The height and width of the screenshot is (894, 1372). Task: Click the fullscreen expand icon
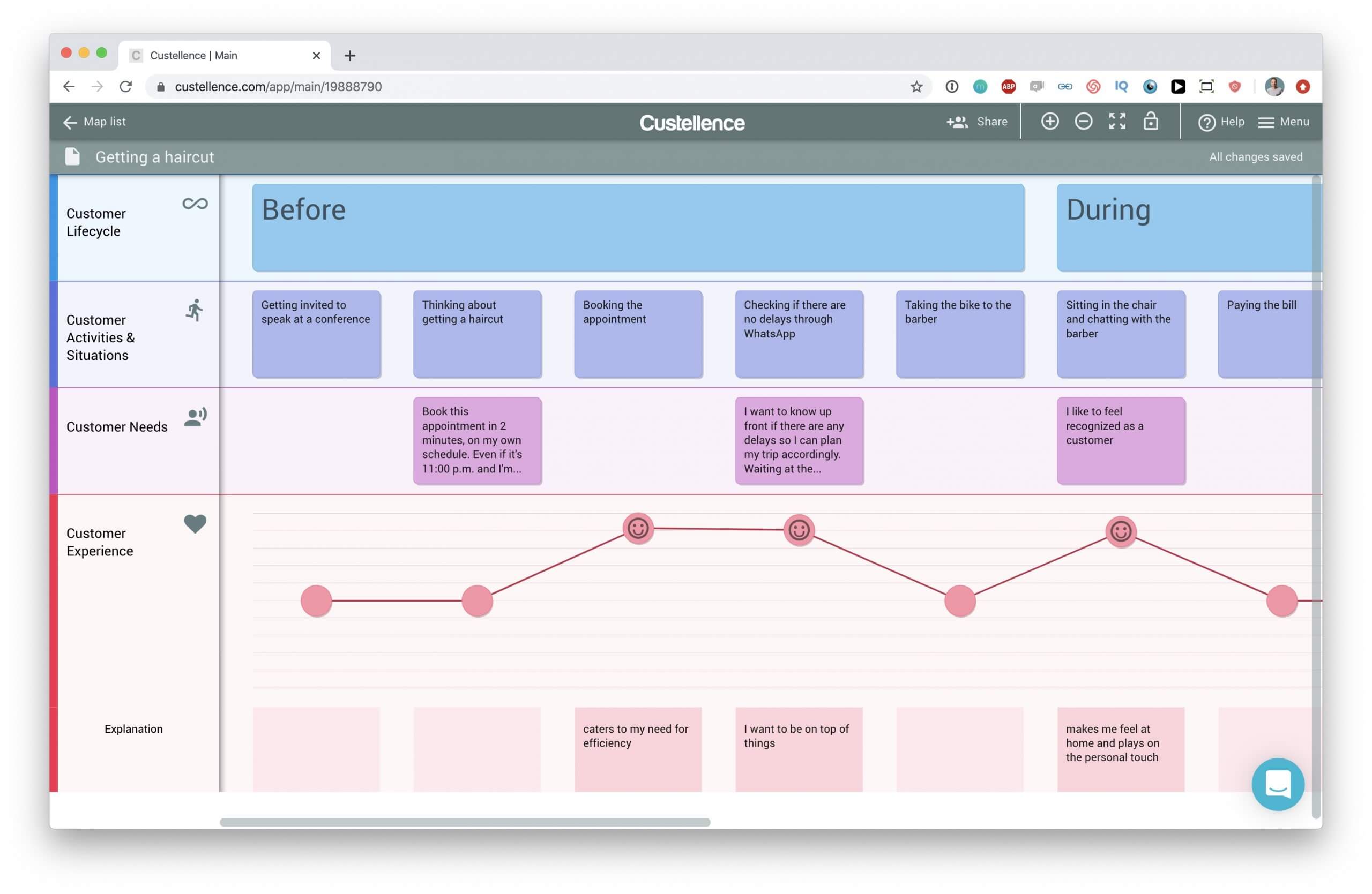pos(1117,121)
